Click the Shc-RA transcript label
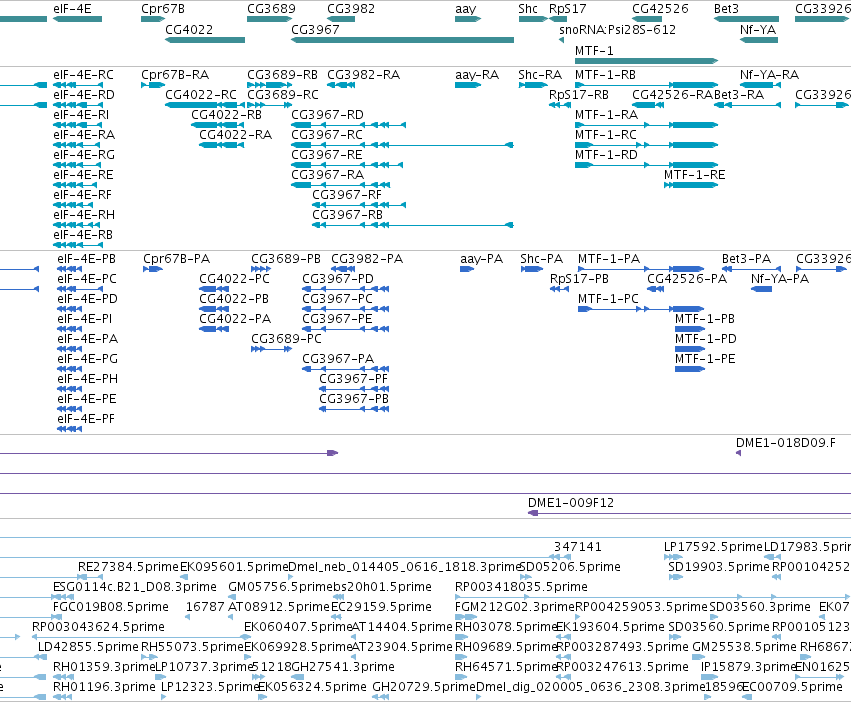Image resolution: width=851 pixels, height=702 pixels. 540,74
